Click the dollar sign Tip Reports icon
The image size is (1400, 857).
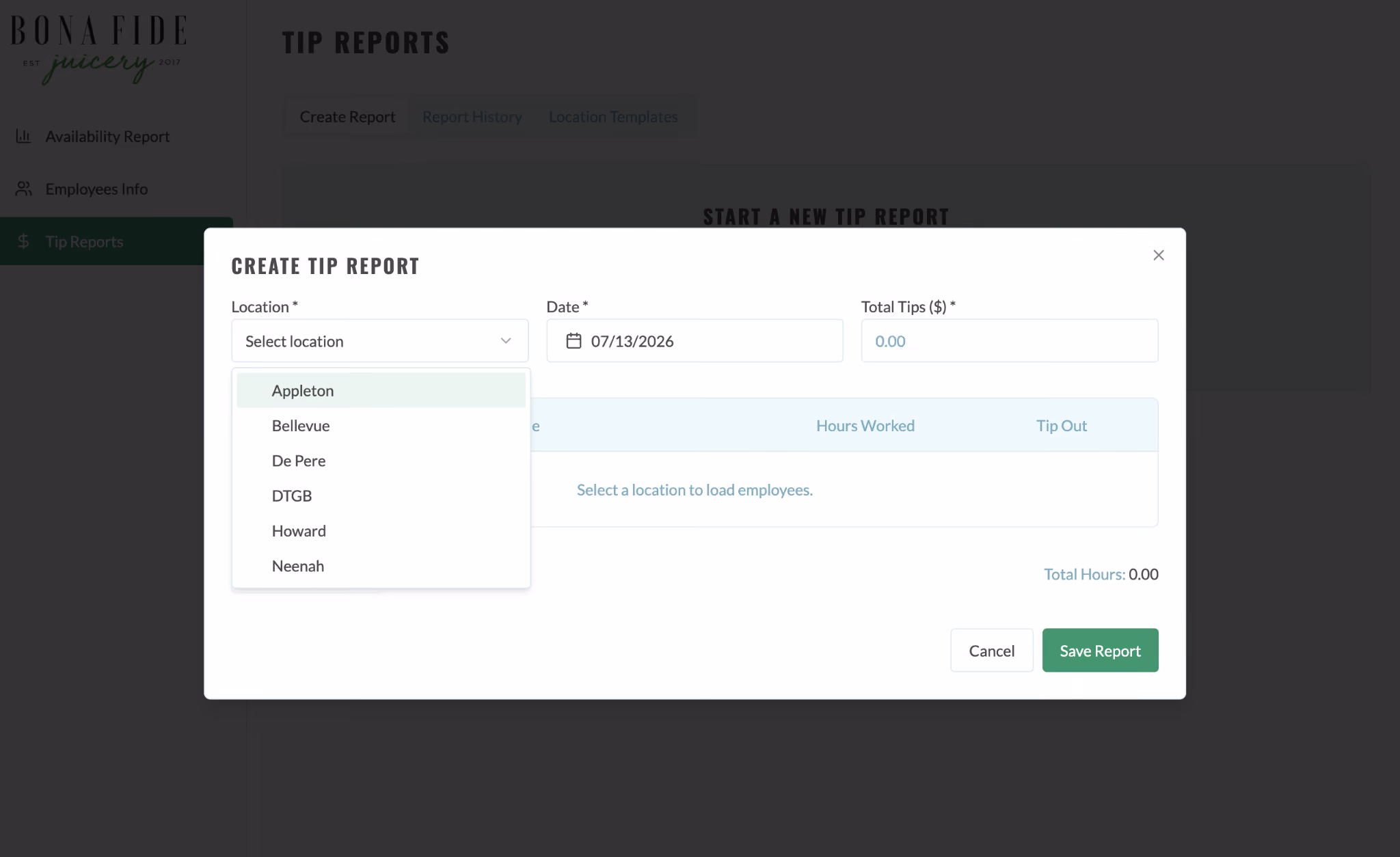[23, 241]
